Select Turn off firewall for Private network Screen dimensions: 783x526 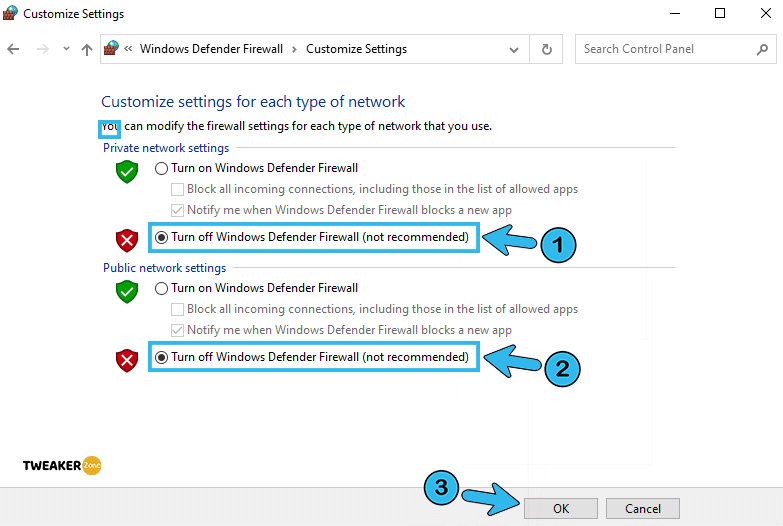coord(161,237)
